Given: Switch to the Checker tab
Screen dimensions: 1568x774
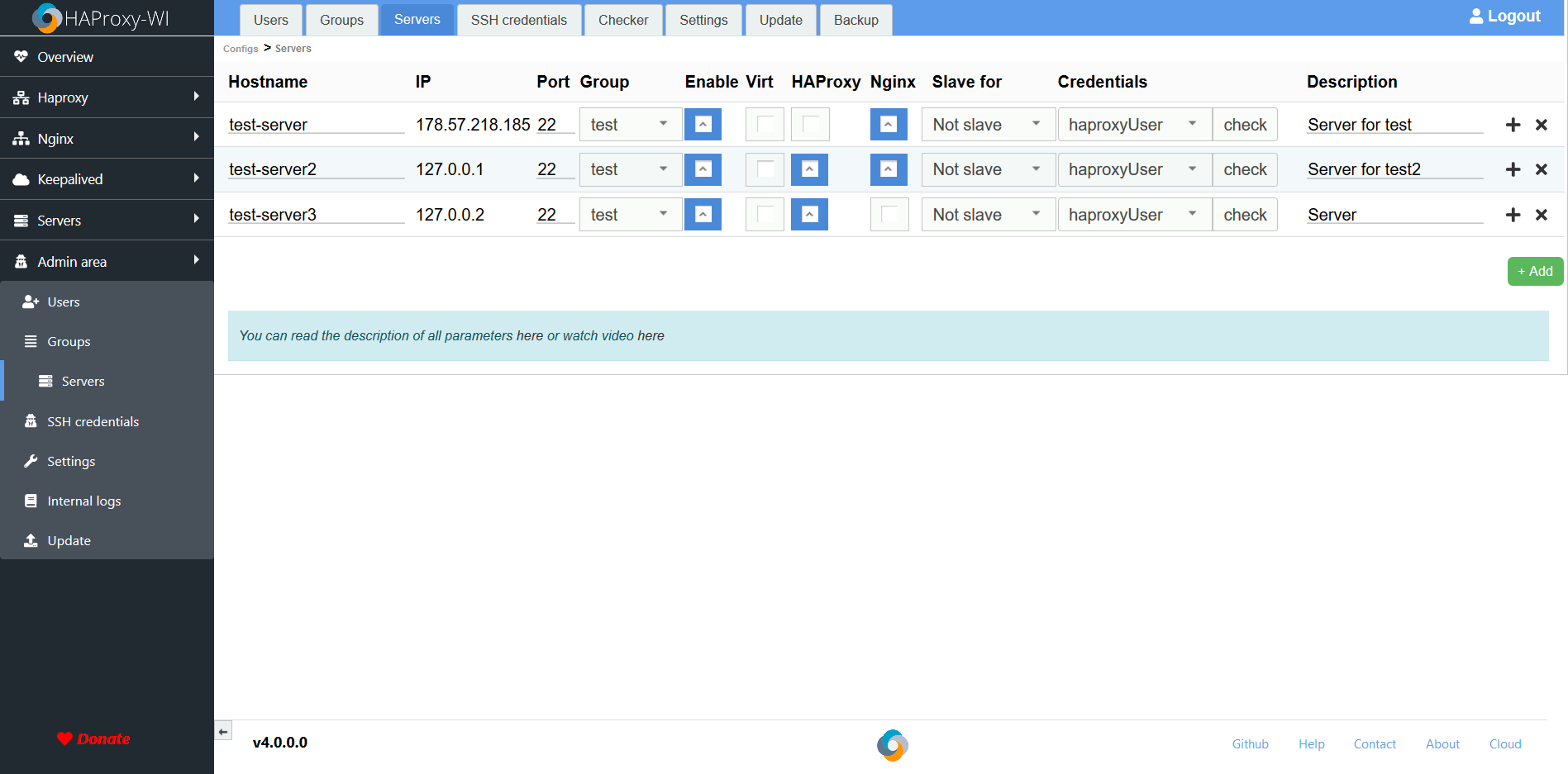Looking at the screenshot, I should (622, 20).
